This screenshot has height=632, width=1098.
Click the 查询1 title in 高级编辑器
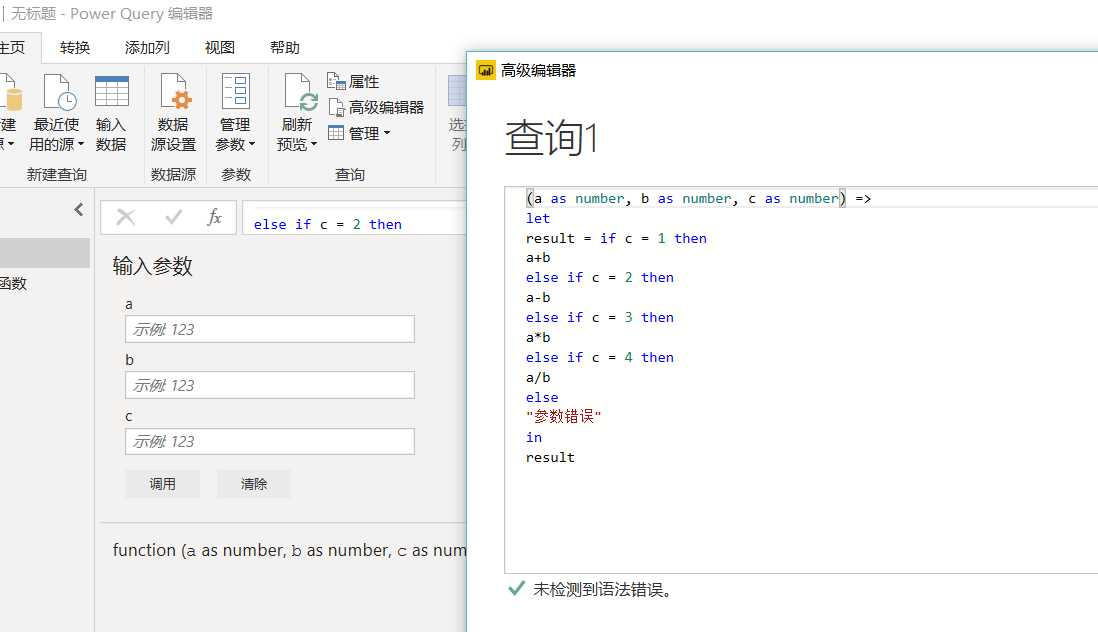click(551, 137)
